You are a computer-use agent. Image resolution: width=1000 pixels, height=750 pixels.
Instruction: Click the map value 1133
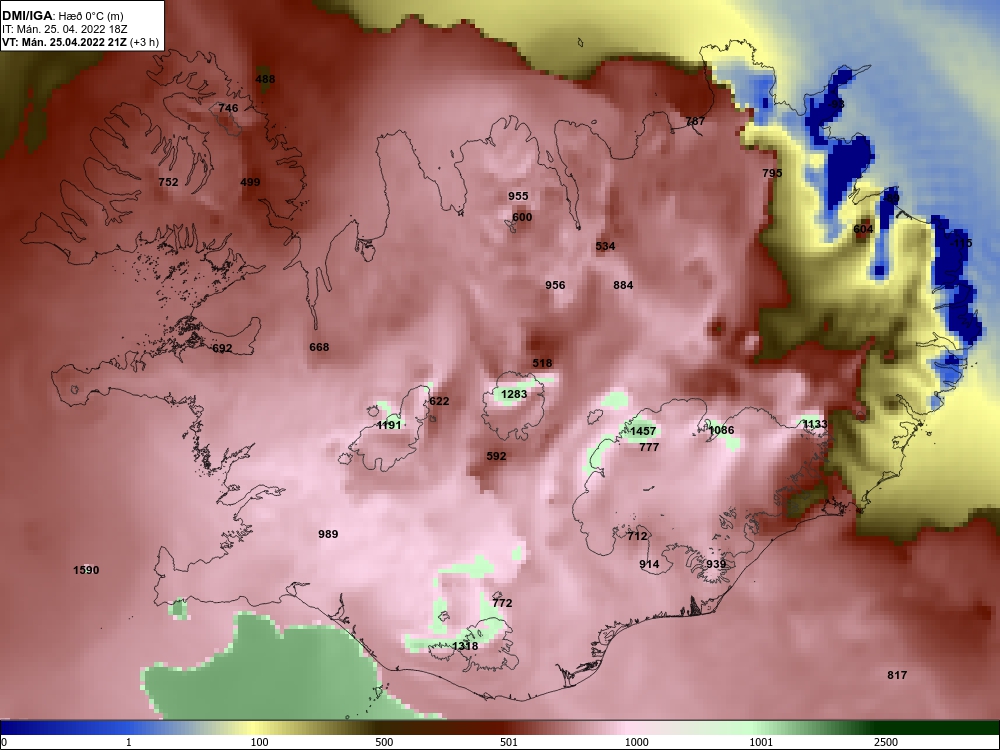[x=814, y=424]
